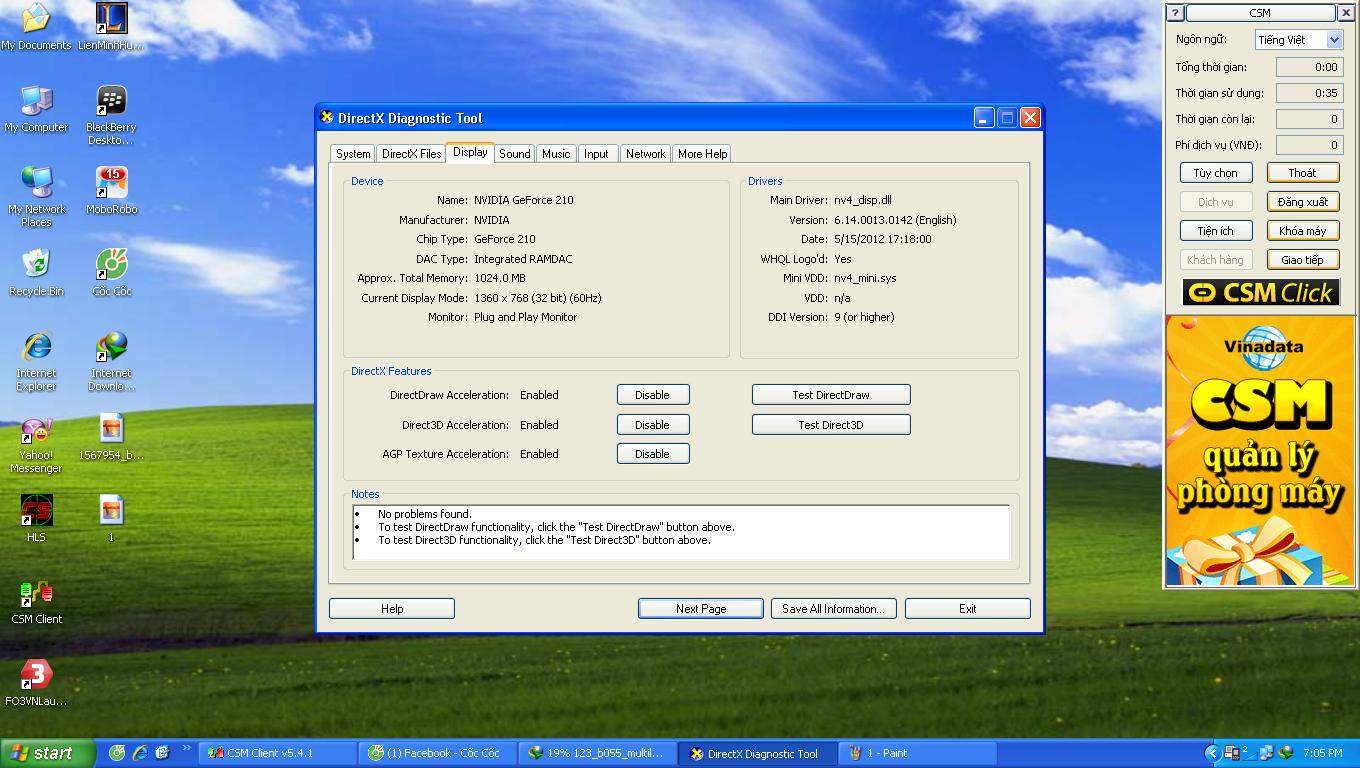Disable DirectDraw Acceleration
Viewport: 1360px width, 768px height.
click(x=652, y=395)
